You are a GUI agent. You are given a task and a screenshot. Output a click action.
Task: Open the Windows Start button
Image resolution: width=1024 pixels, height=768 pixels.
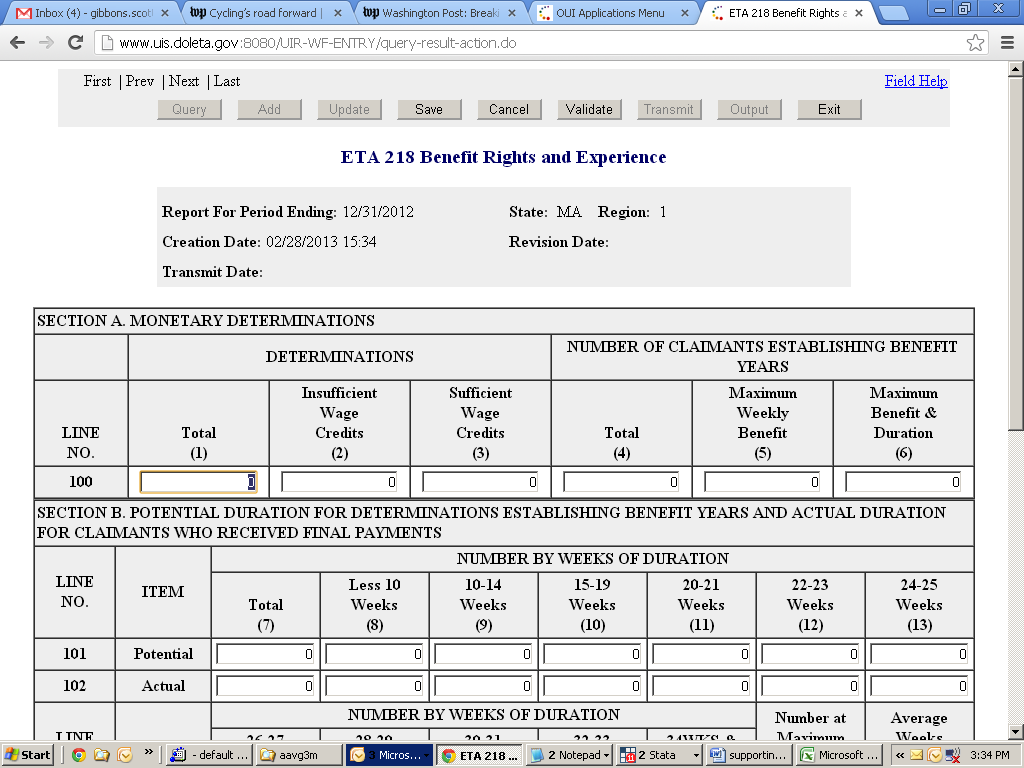pos(29,755)
